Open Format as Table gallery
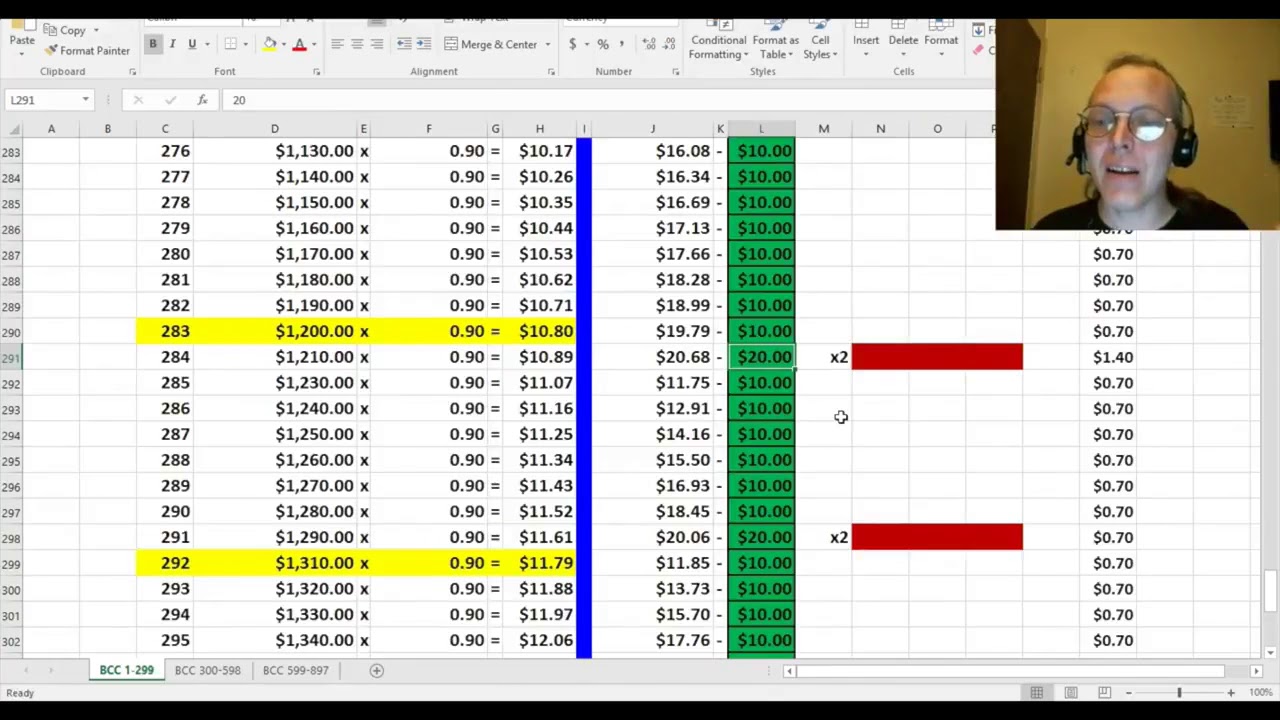Image resolution: width=1280 pixels, height=720 pixels. [x=775, y=40]
